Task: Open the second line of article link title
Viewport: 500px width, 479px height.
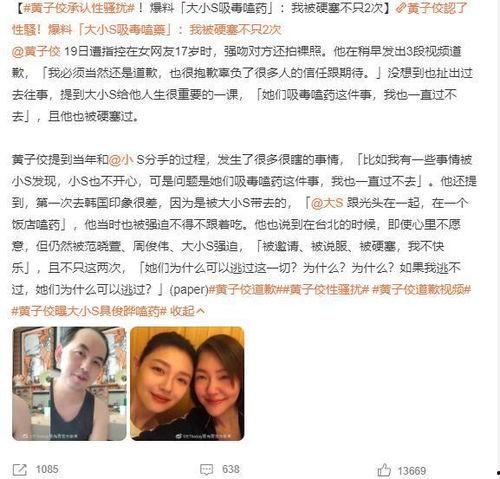Action: 147,30
